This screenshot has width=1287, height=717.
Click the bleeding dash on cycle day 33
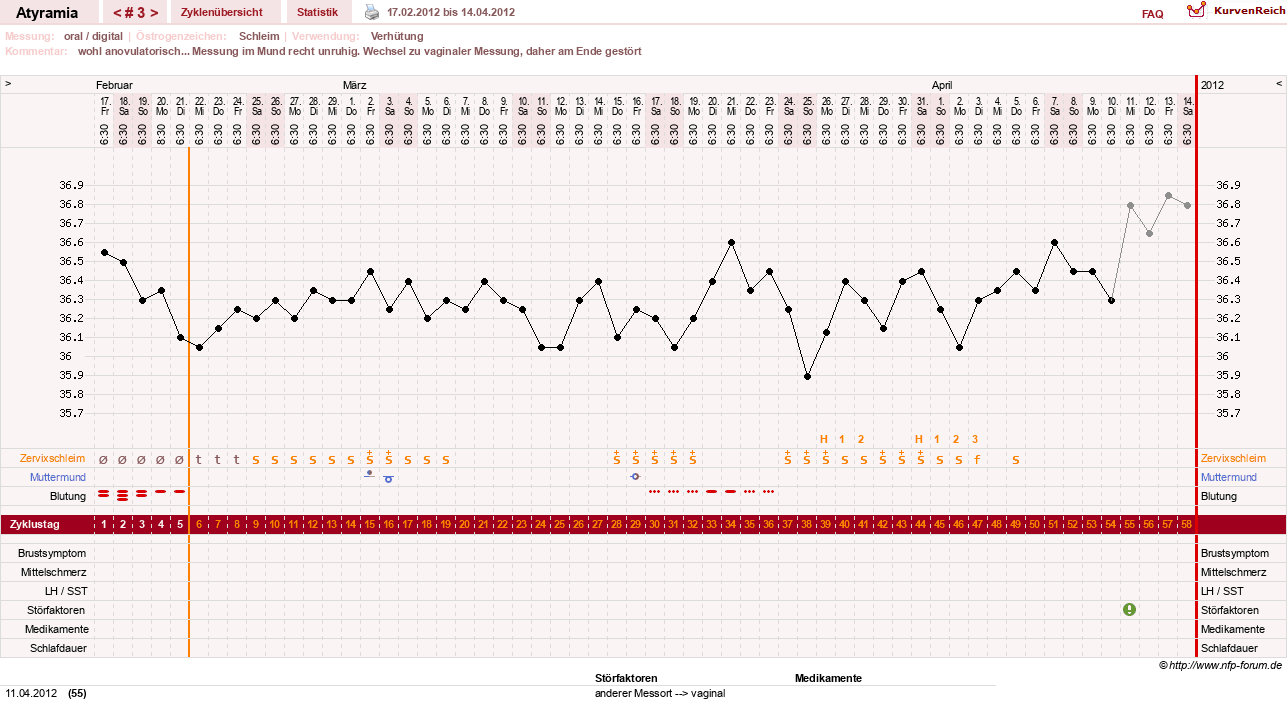tap(712, 492)
